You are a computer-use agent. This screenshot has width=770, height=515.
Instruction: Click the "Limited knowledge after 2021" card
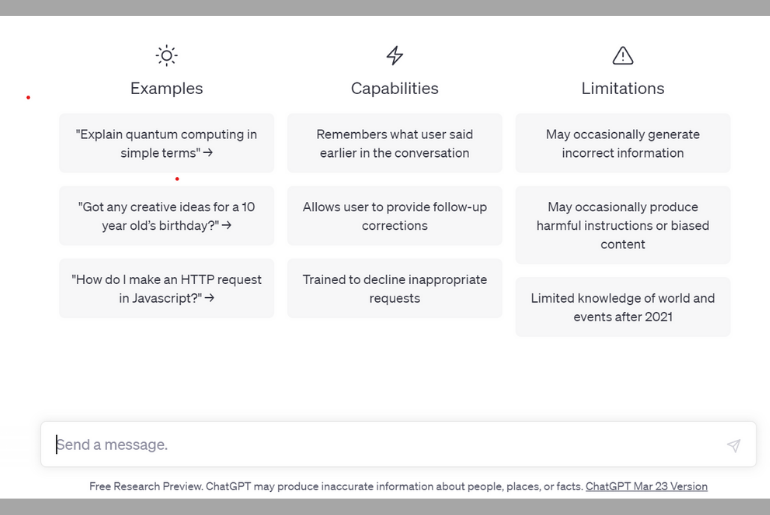click(x=623, y=307)
